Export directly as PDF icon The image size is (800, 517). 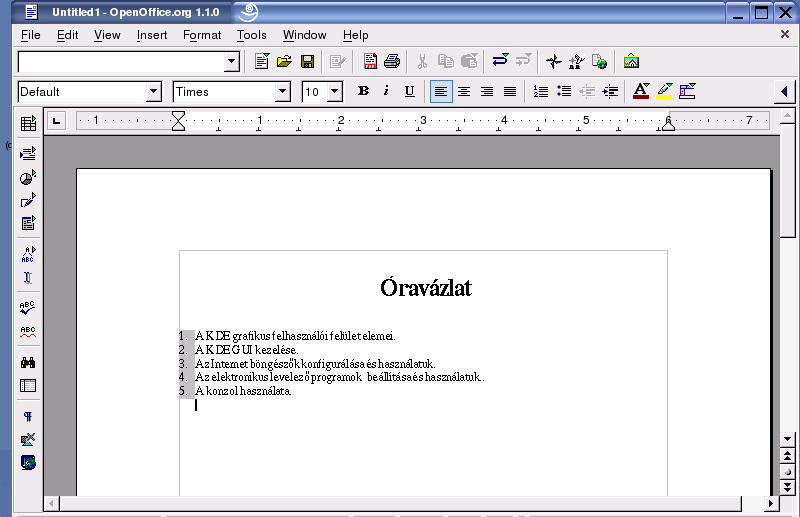coord(370,61)
